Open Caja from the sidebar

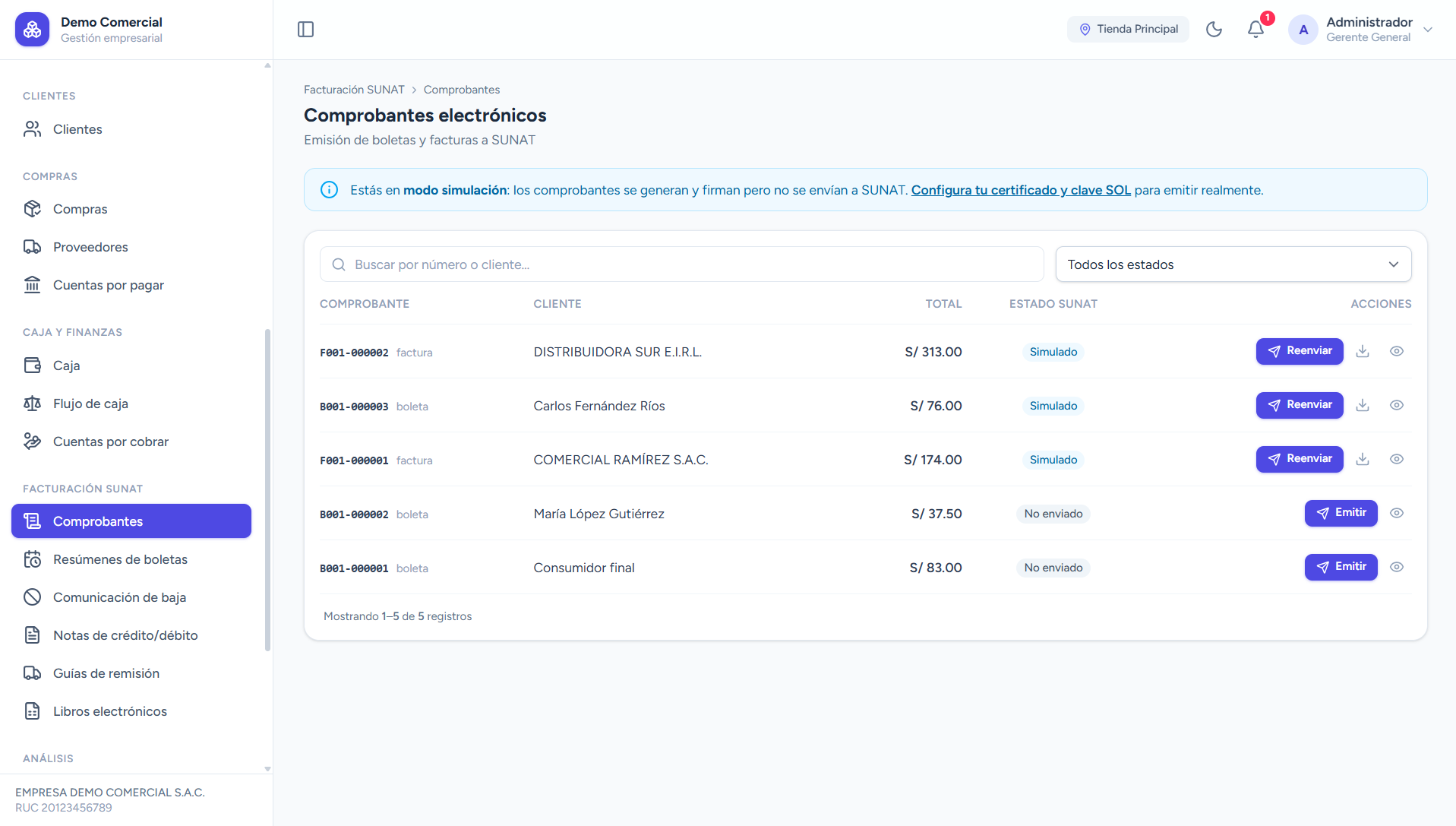point(131,366)
